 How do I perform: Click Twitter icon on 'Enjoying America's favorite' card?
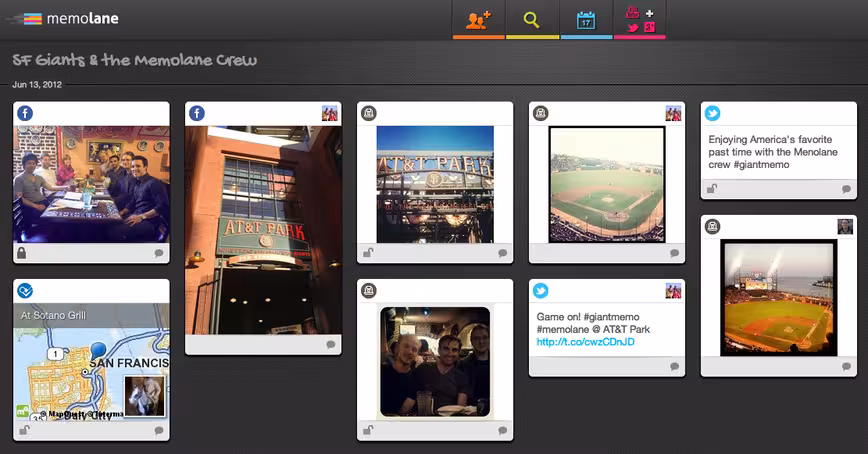point(712,113)
